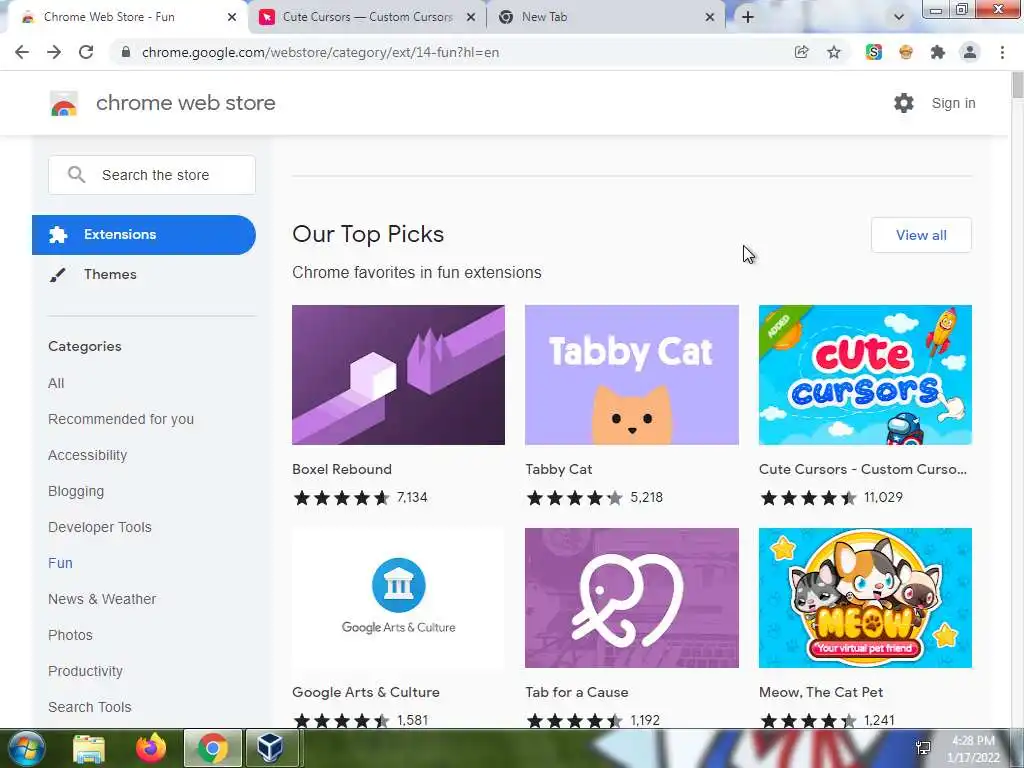The image size is (1024, 768).
Task: Click the Chrome Web Store rainbow logo
Action: coord(64,103)
